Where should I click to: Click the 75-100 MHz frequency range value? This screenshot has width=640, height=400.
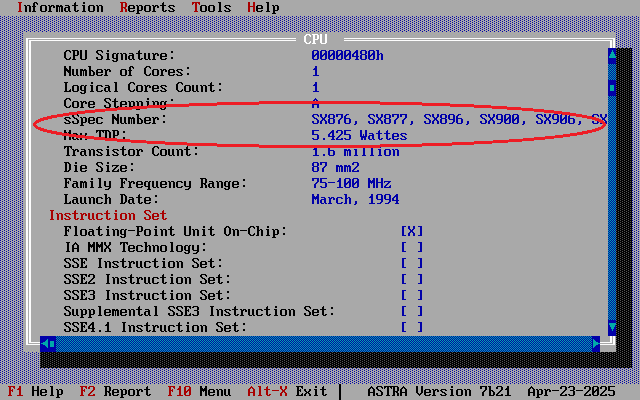[x=351, y=183]
